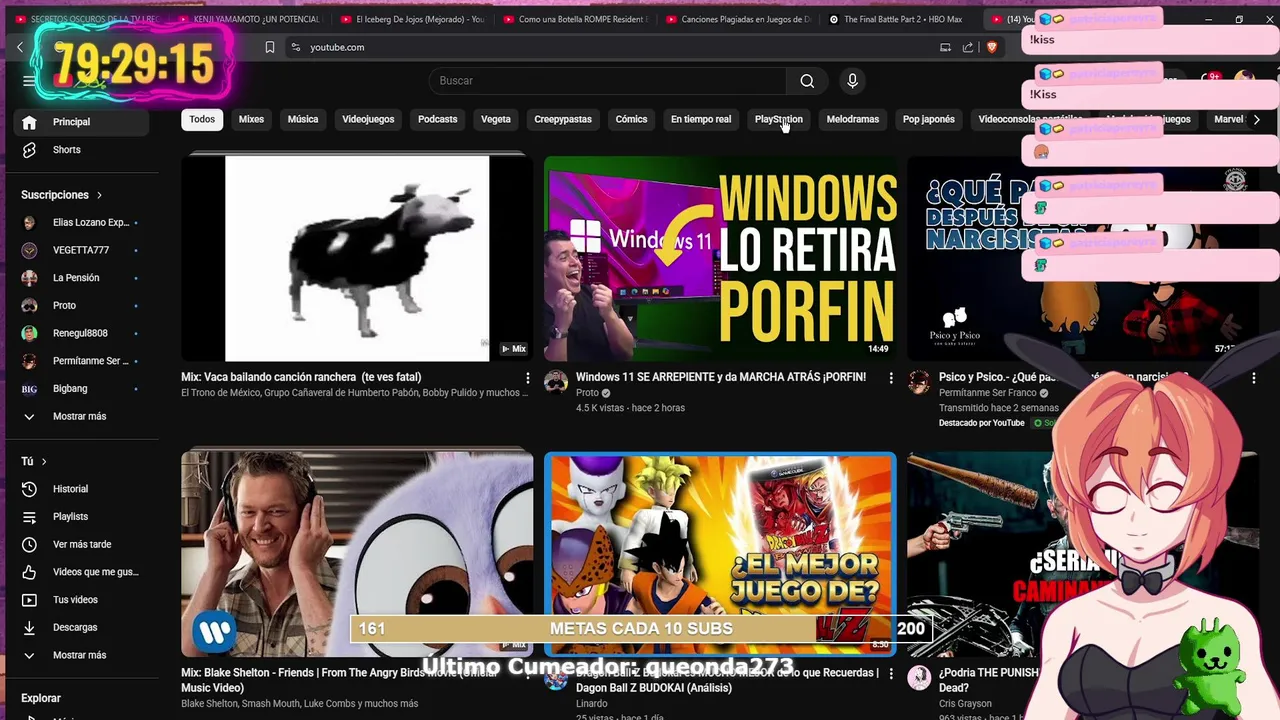Viewport: 1280px width, 720px height.
Task: Open Tus videos in the sidebar
Action: pyautogui.click(x=77, y=600)
